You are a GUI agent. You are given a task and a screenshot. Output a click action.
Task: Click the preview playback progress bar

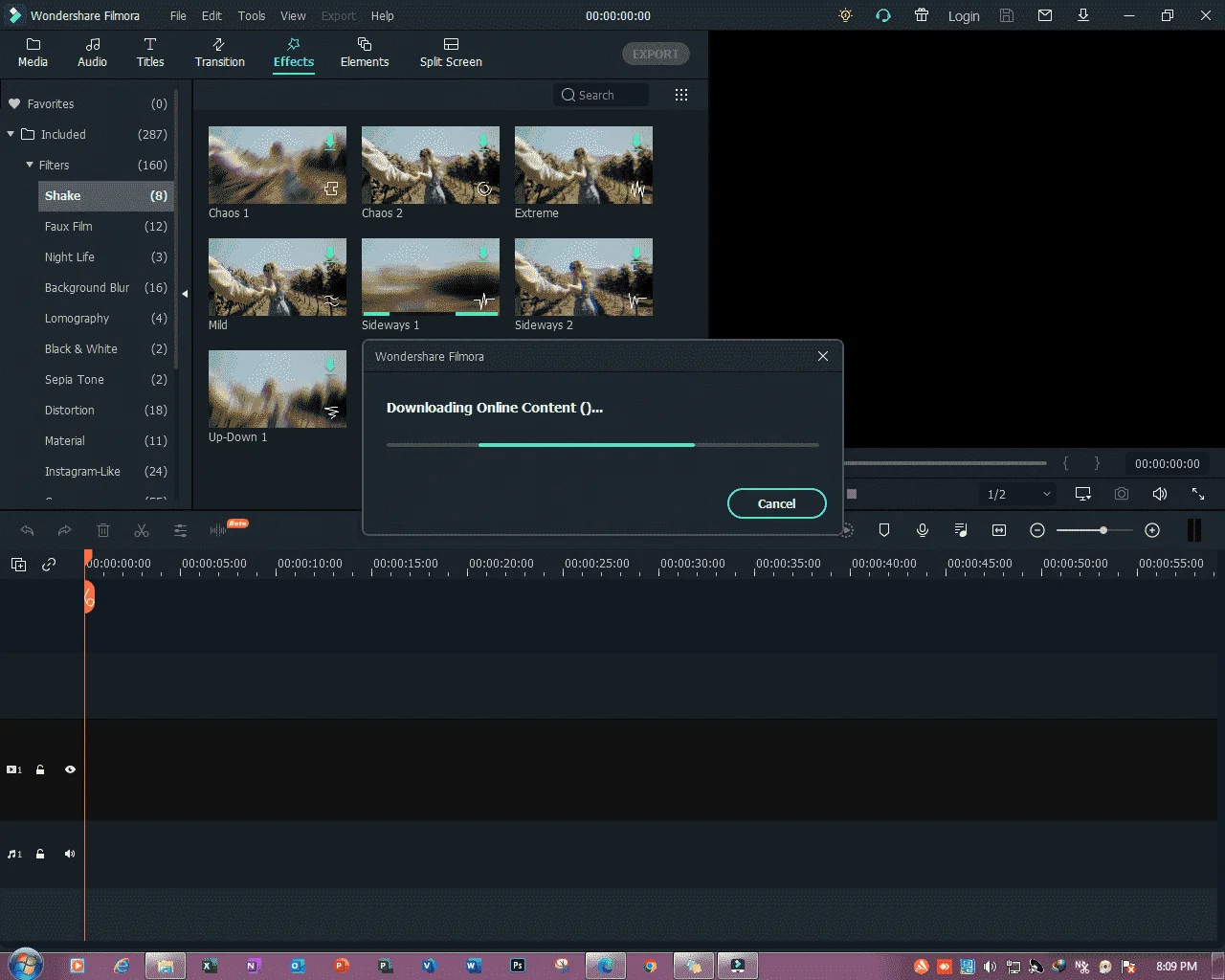(945, 463)
